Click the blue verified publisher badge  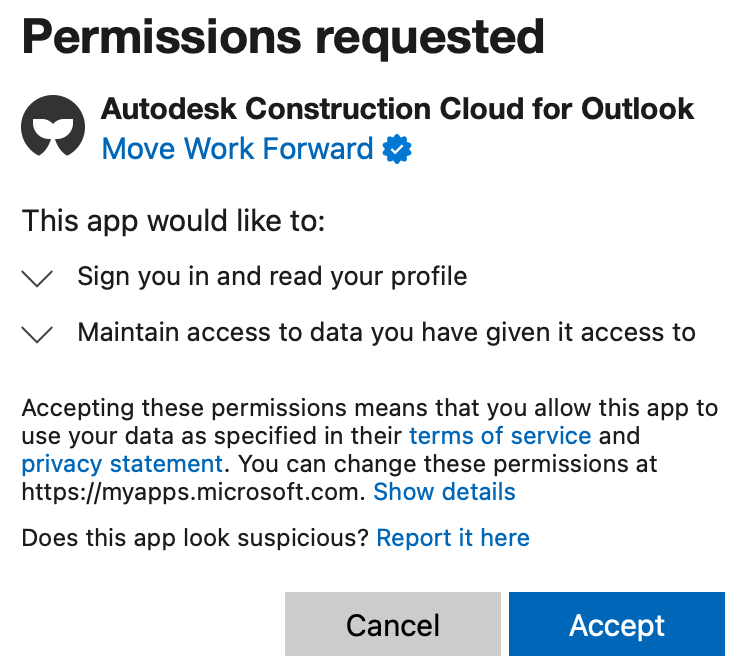coord(398,150)
